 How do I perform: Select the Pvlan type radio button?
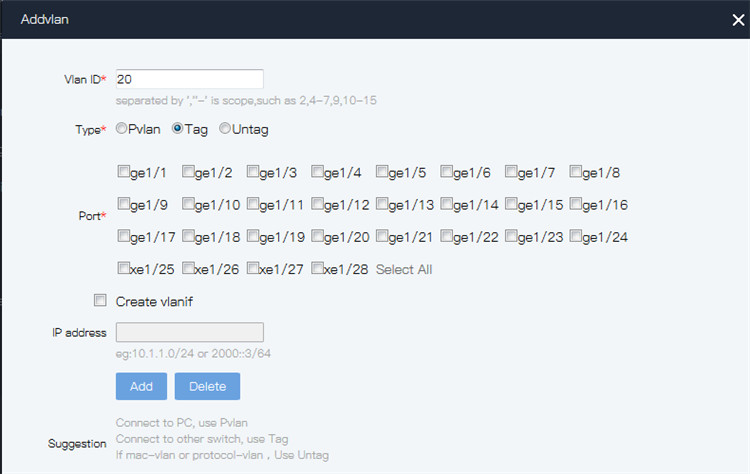121,128
